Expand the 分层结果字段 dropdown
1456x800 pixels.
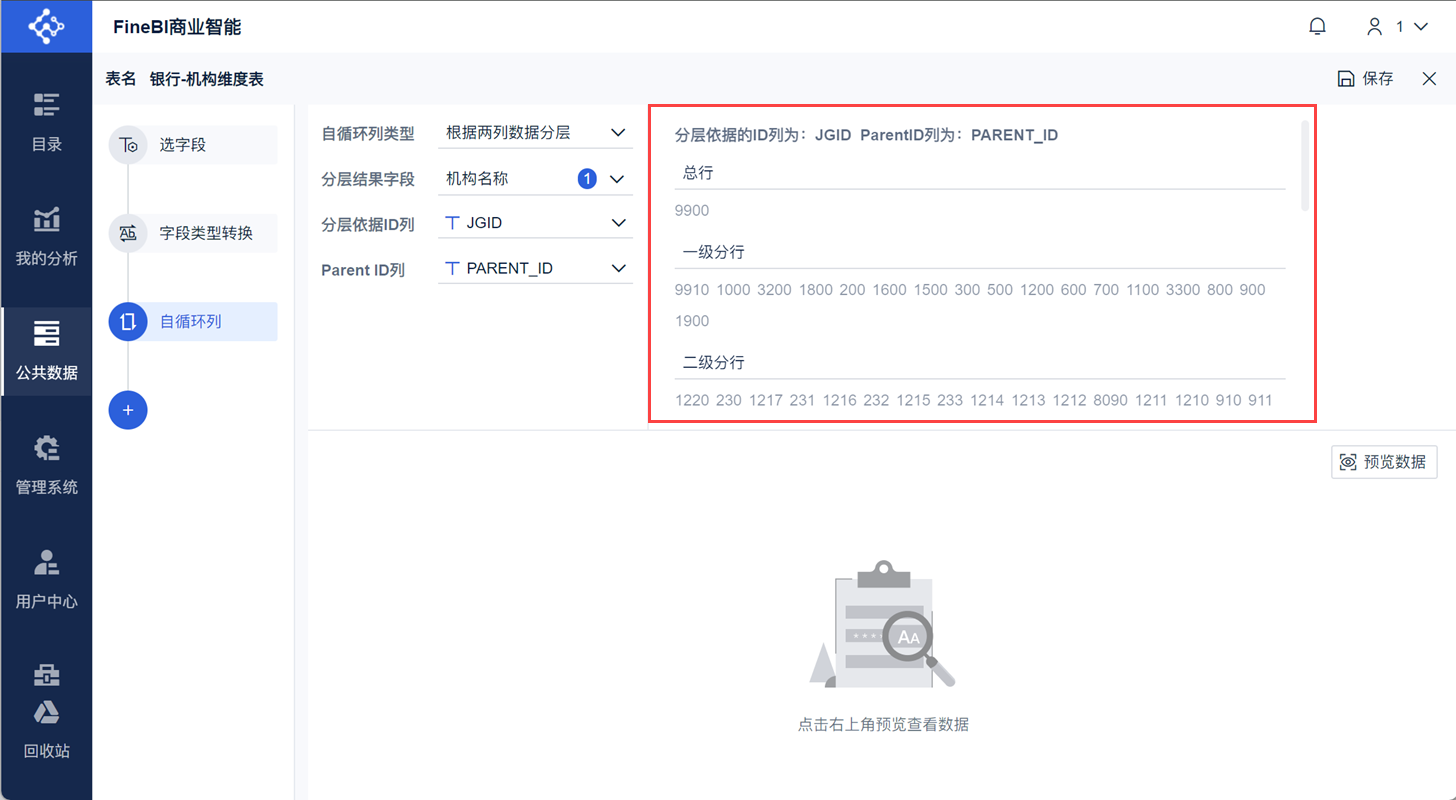(x=535, y=179)
